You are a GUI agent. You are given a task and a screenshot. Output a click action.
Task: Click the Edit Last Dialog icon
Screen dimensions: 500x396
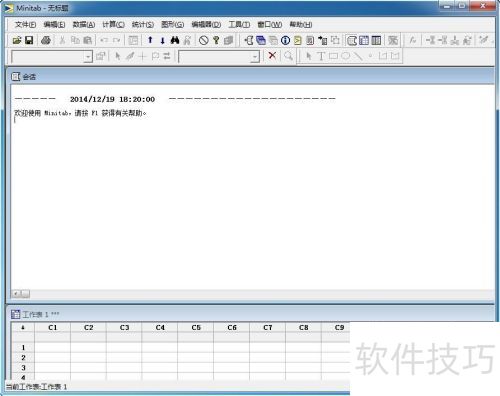[x=133, y=40]
